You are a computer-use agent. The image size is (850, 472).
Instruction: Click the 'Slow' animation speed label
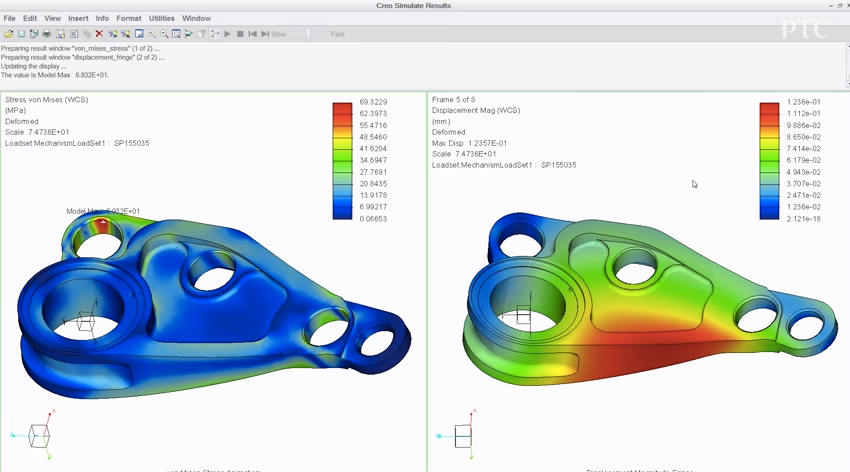[x=279, y=34]
